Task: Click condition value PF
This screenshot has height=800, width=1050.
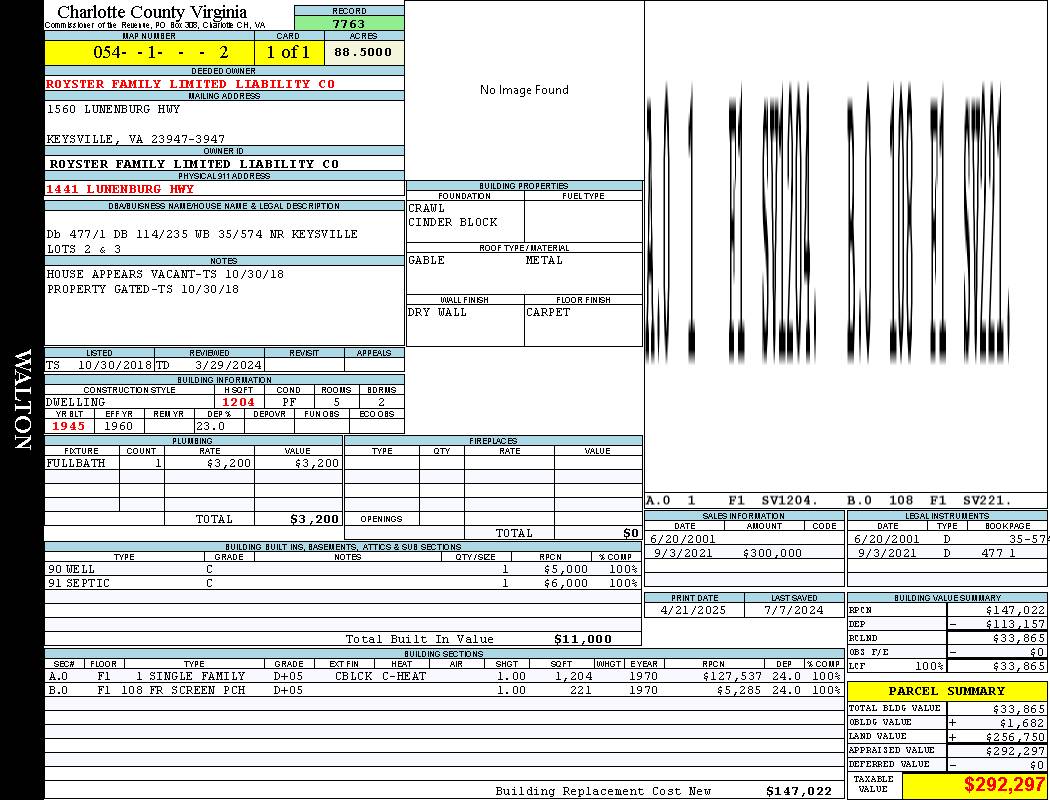Action: [289, 402]
